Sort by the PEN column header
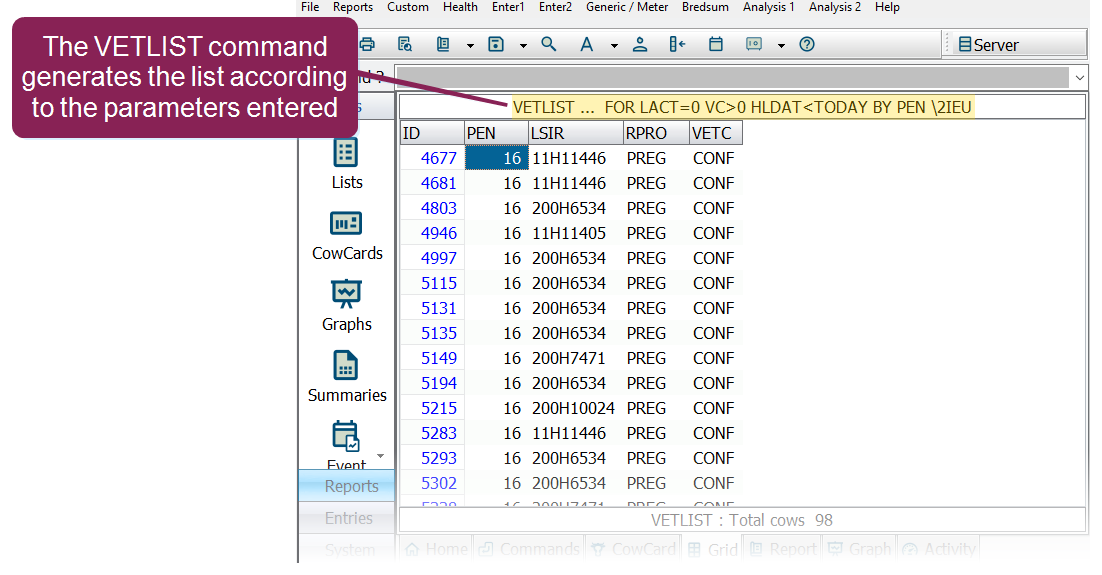This screenshot has width=1102, height=575. pyautogui.click(x=496, y=133)
